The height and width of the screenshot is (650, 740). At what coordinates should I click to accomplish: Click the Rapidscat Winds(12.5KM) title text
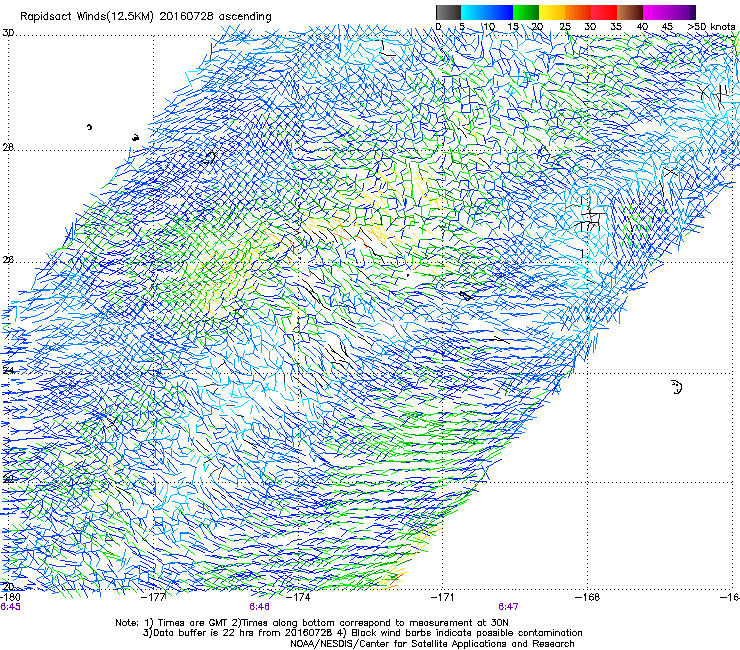145,17
